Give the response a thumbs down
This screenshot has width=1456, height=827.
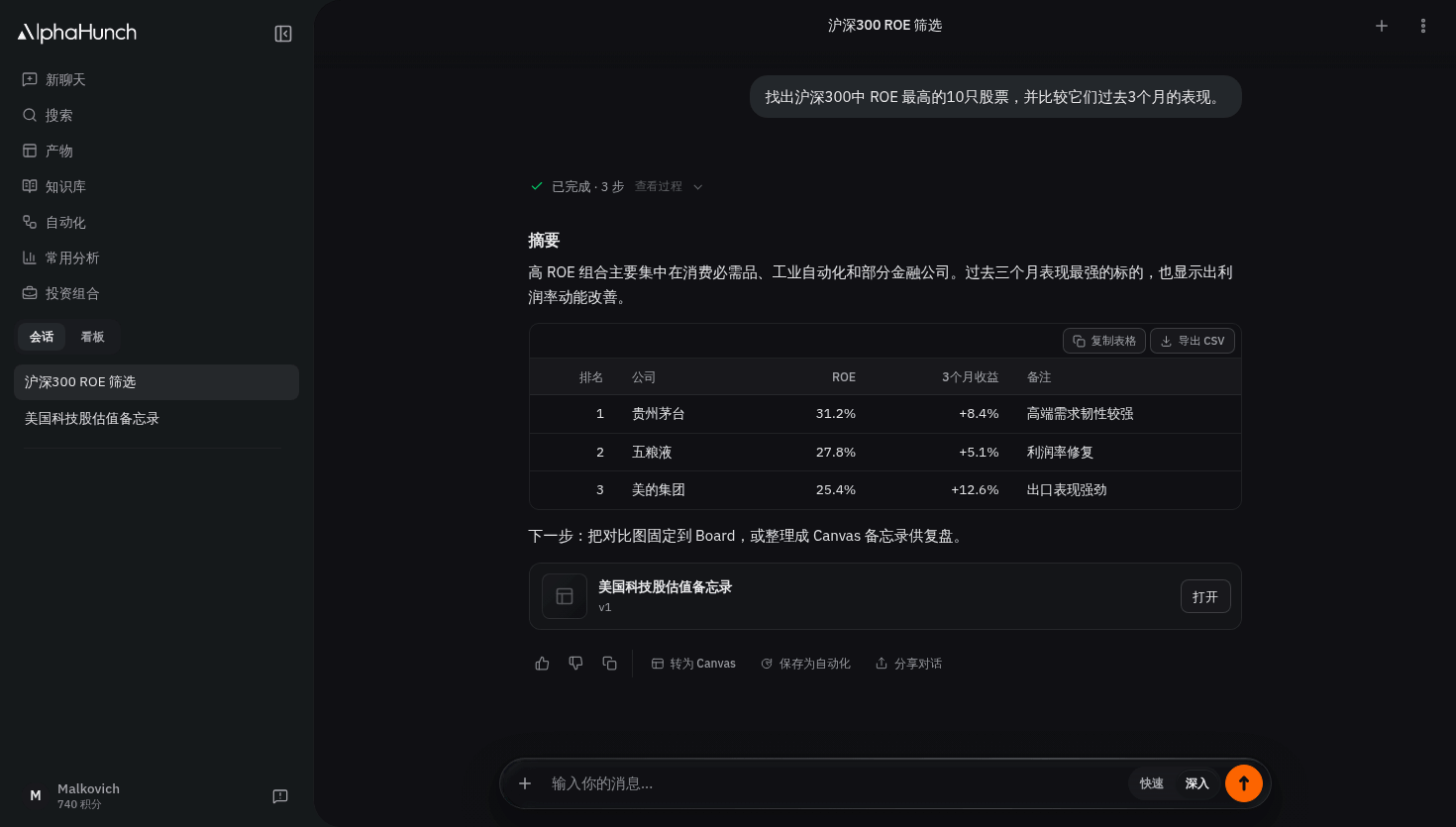coord(575,664)
